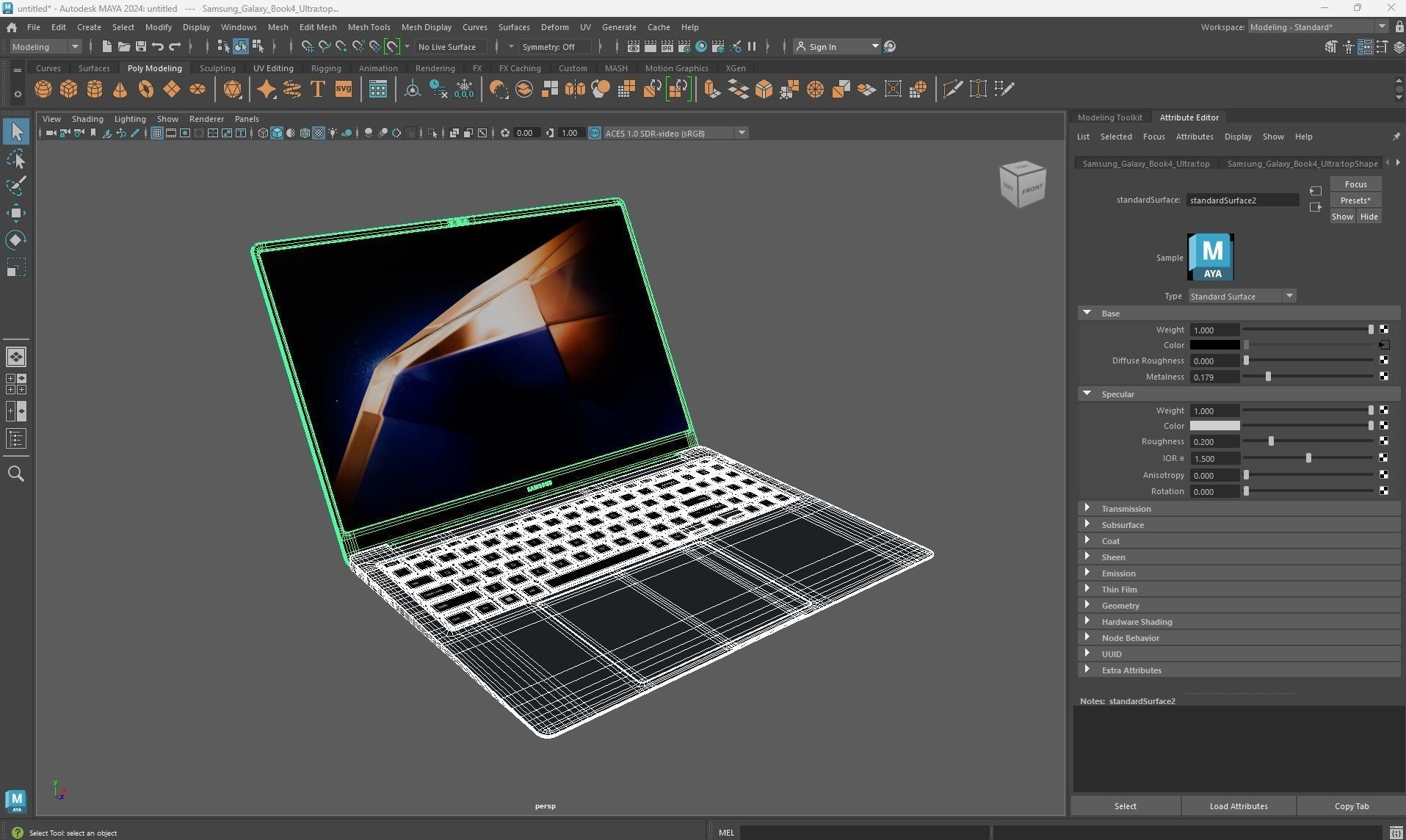1406x840 pixels.
Task: Click the Focus button
Action: tap(1355, 184)
